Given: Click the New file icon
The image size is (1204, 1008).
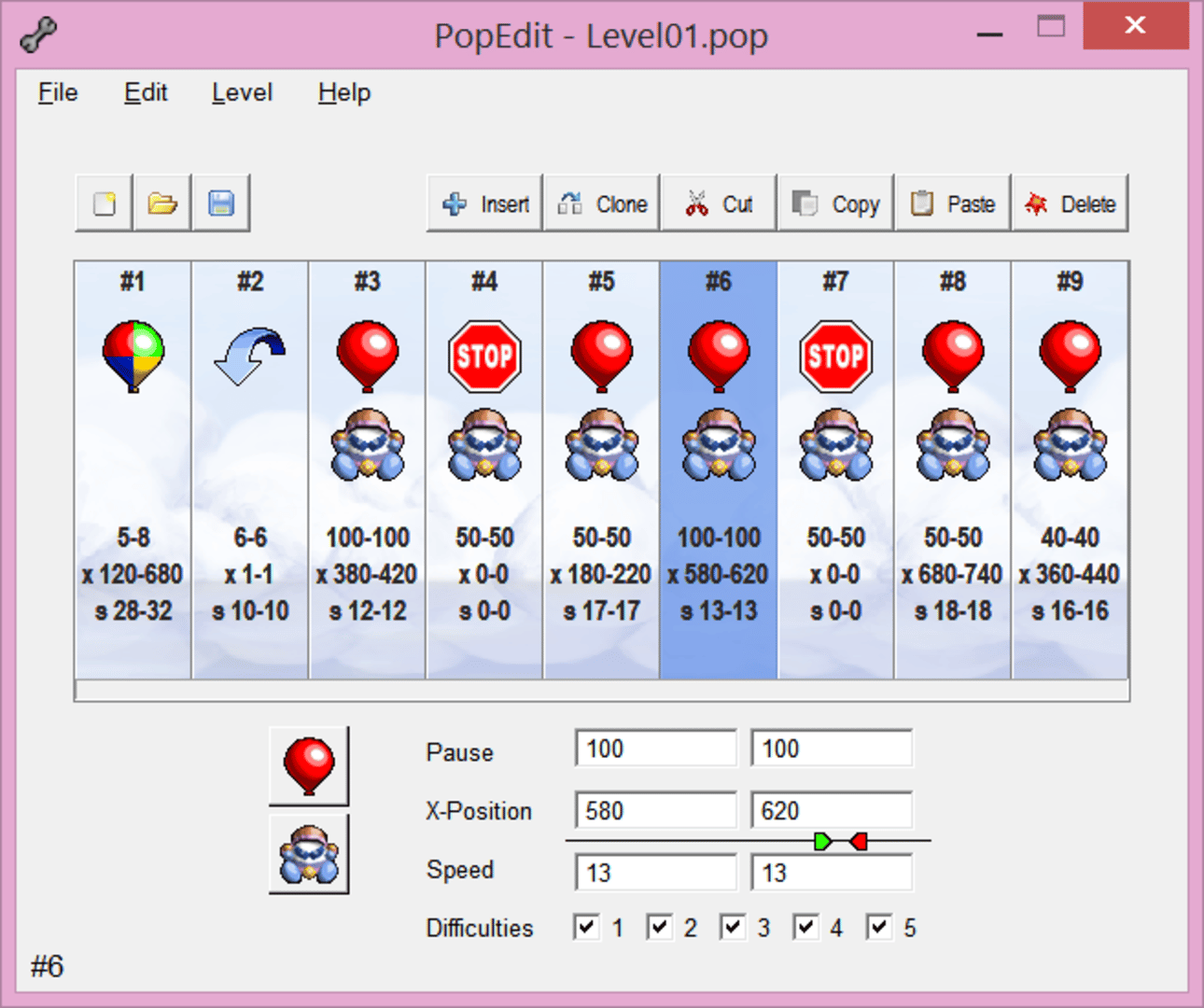Looking at the screenshot, I should [x=105, y=203].
